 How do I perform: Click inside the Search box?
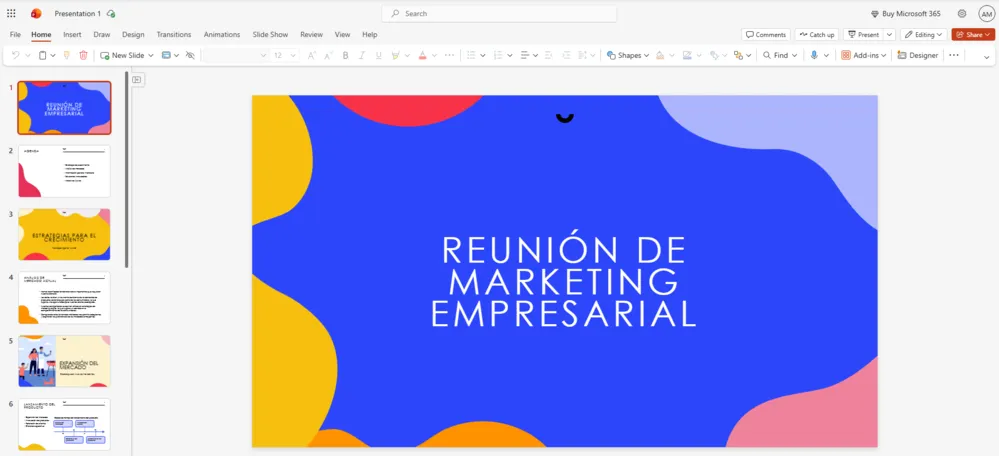499,13
